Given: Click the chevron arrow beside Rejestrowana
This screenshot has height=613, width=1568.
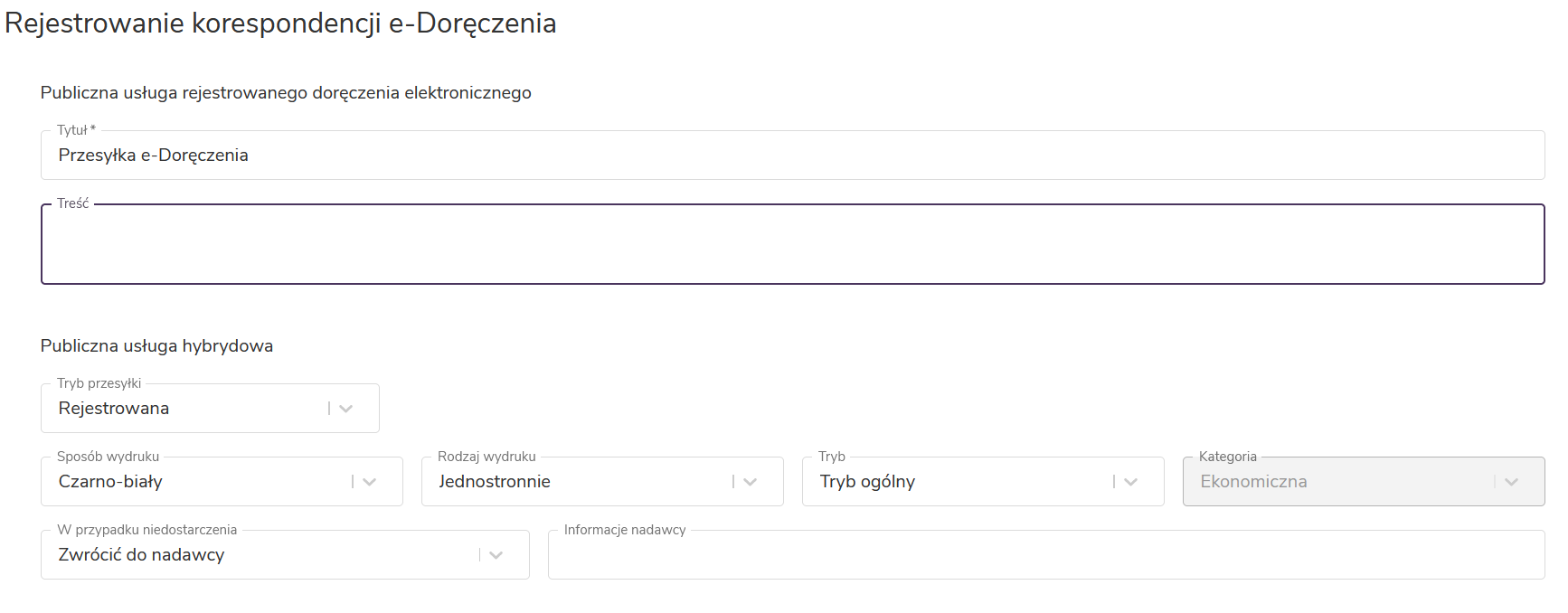Looking at the screenshot, I should click(346, 409).
